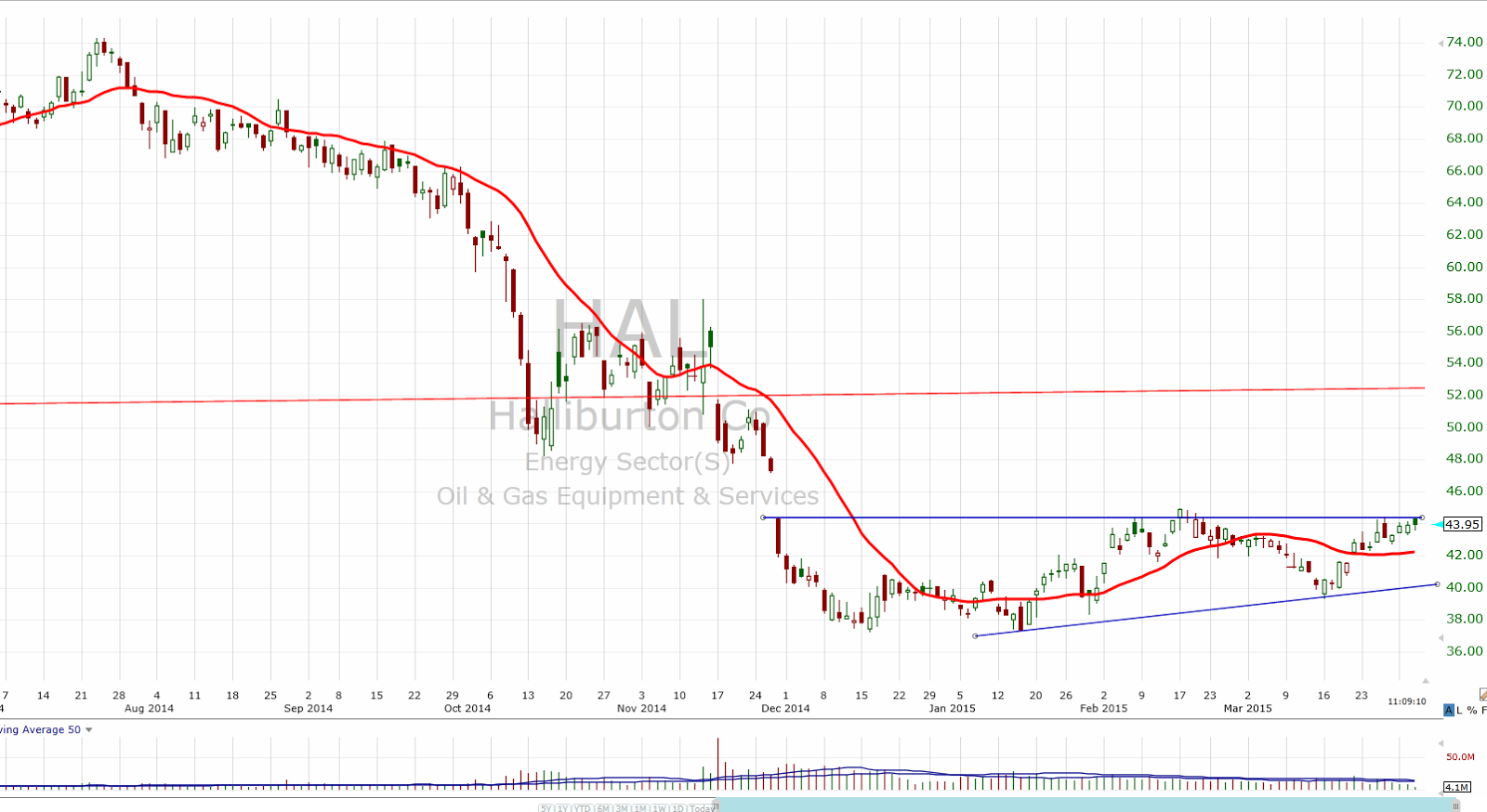Select right endpoint of rising blue support trendline
The image size is (1487, 812).
tap(1438, 584)
